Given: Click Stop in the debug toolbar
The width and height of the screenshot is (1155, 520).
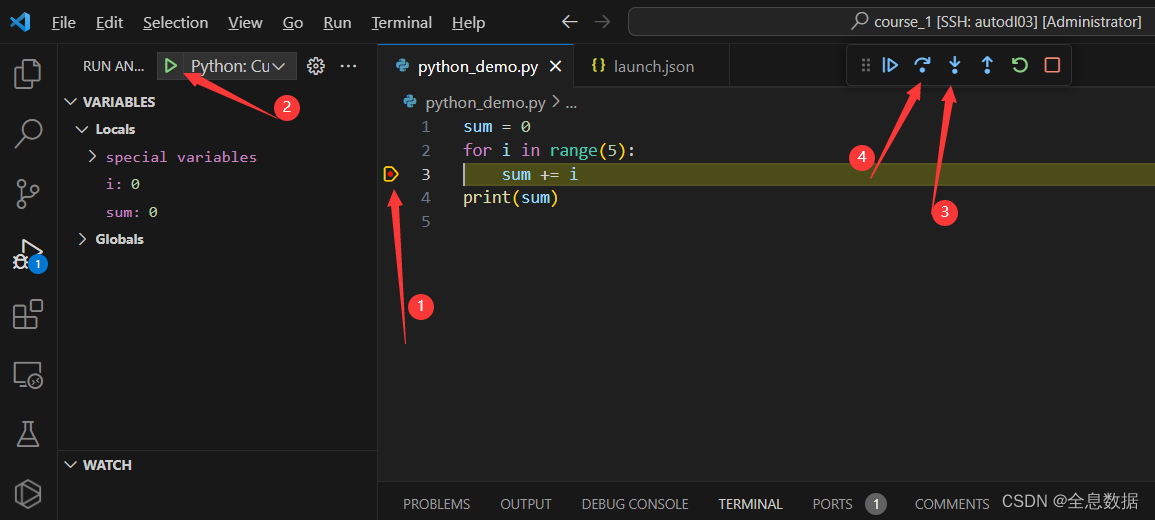Looking at the screenshot, I should (x=1052, y=66).
